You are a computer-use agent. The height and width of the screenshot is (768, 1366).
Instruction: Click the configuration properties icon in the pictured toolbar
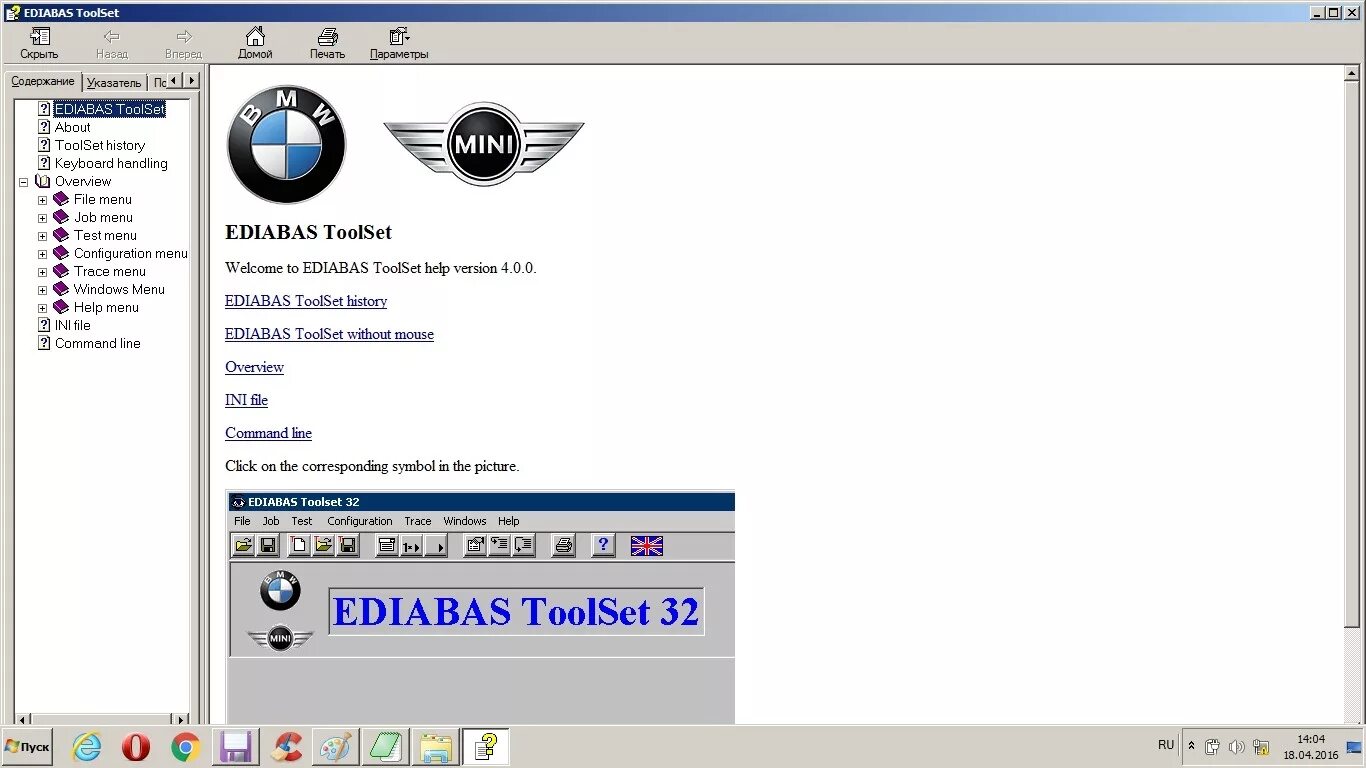[475, 545]
